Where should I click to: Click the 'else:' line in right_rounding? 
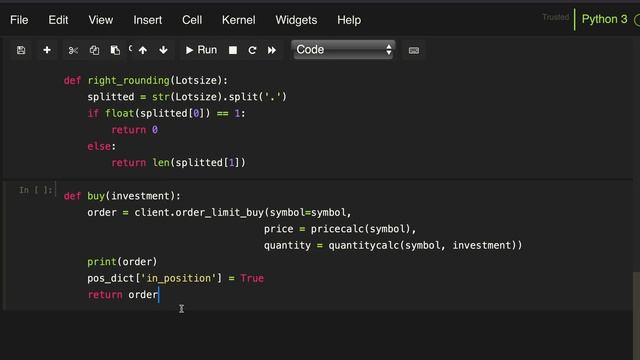click(102, 147)
